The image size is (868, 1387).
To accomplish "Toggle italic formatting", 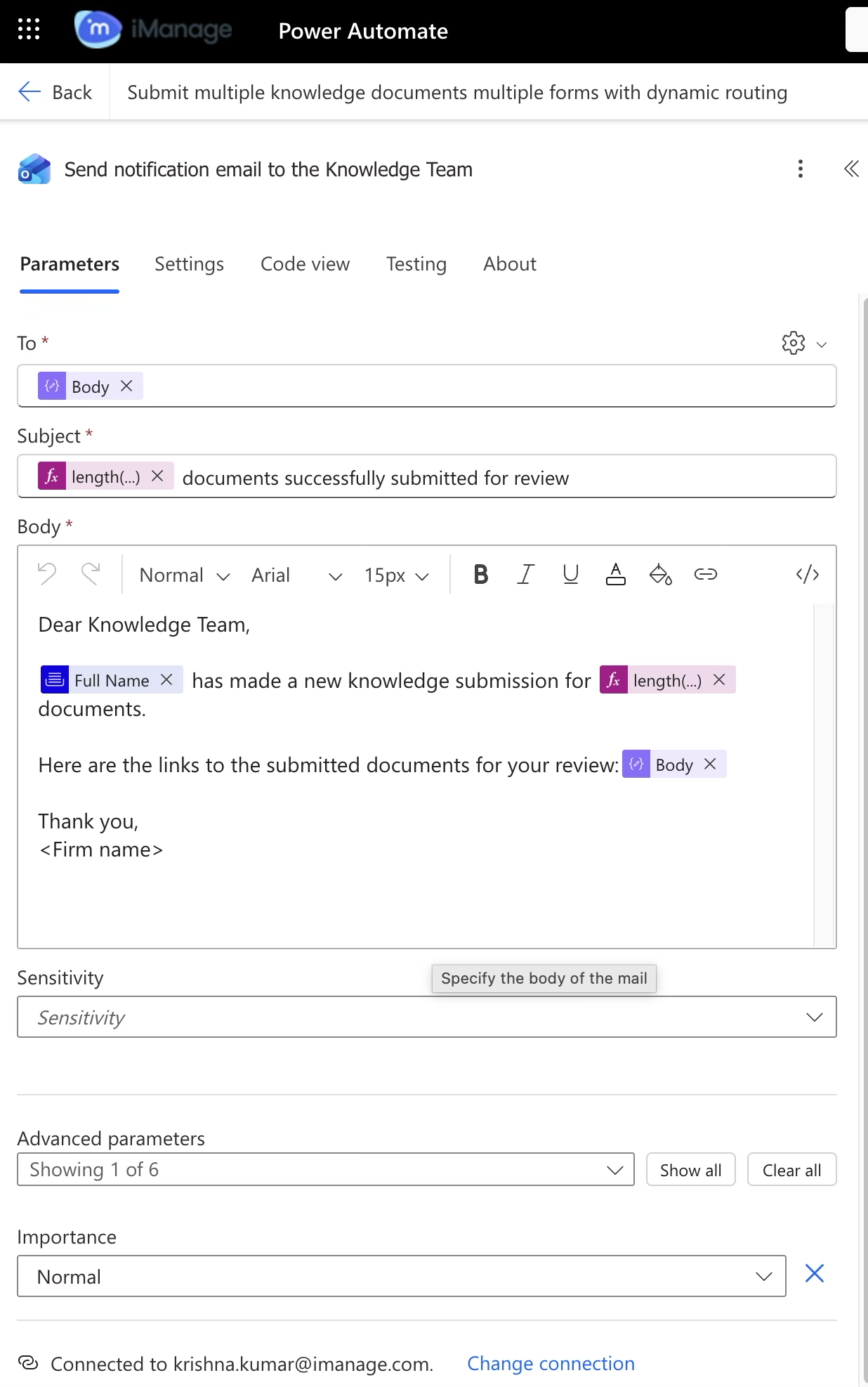I will pos(525,574).
